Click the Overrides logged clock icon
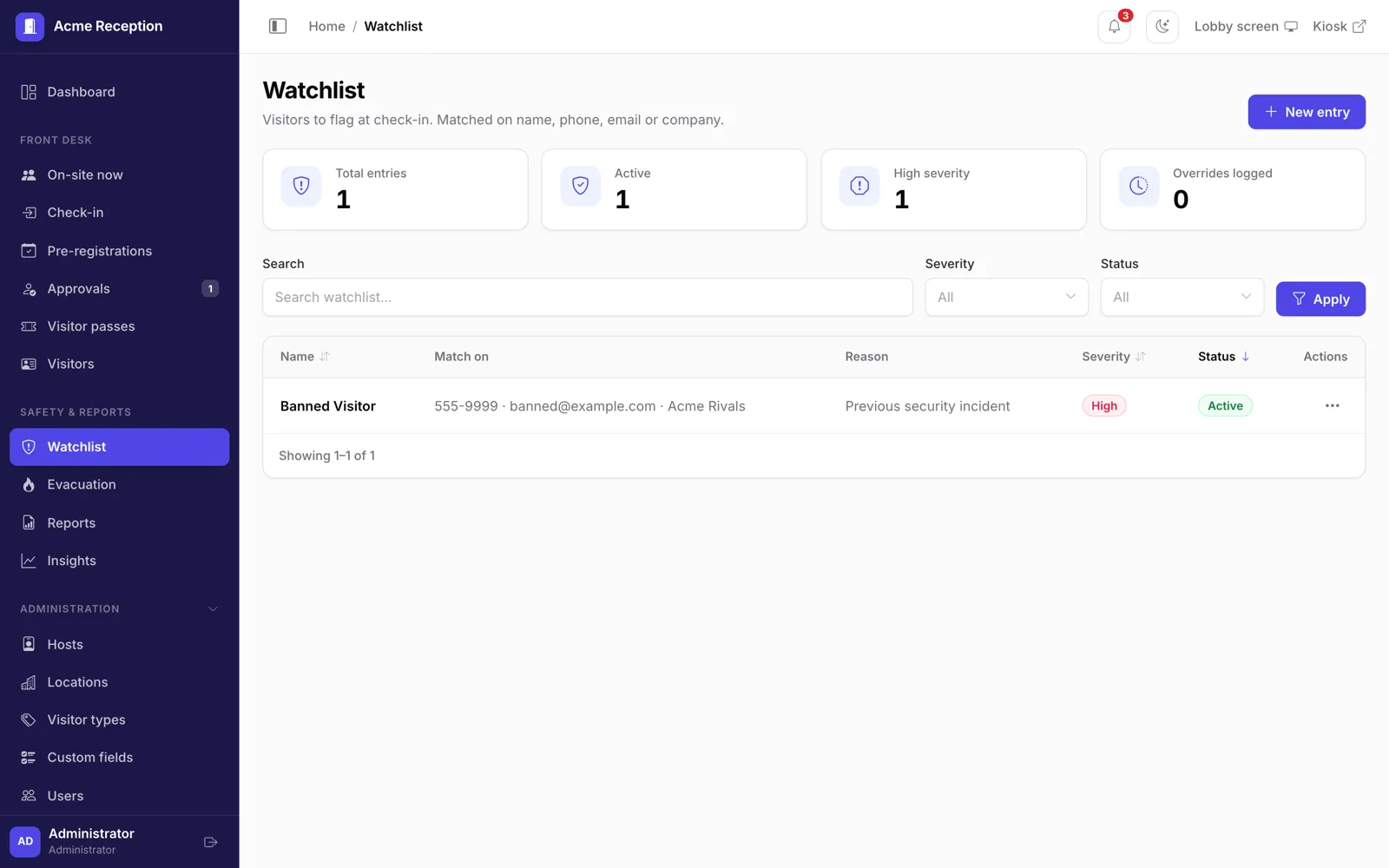Image resolution: width=1389 pixels, height=868 pixels. 1138,186
